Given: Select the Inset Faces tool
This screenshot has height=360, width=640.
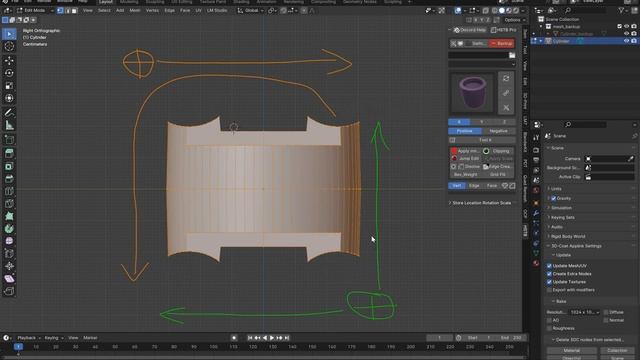Looking at the screenshot, I should [x=9, y=166].
